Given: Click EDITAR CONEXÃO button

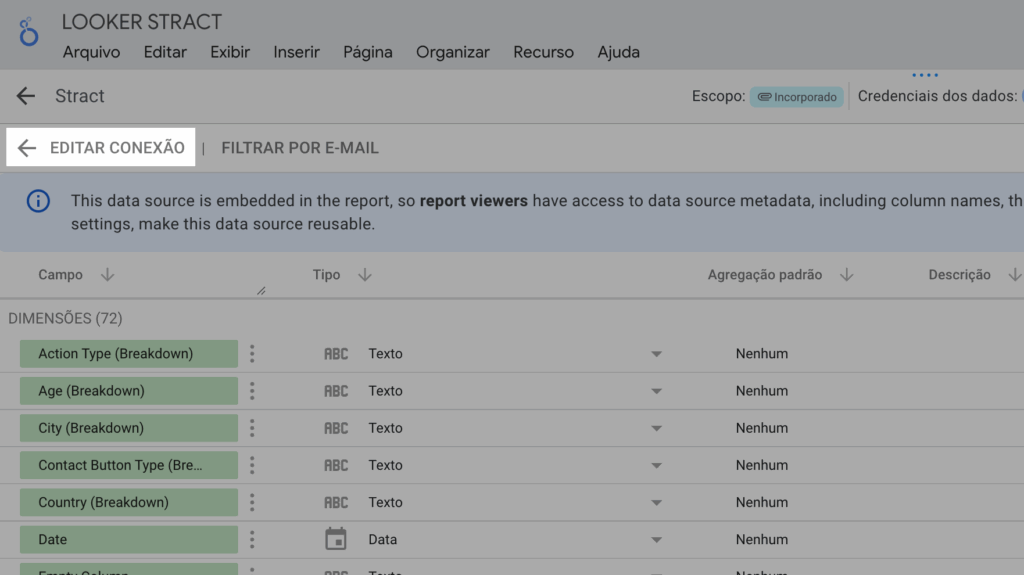Looking at the screenshot, I should tap(102, 148).
